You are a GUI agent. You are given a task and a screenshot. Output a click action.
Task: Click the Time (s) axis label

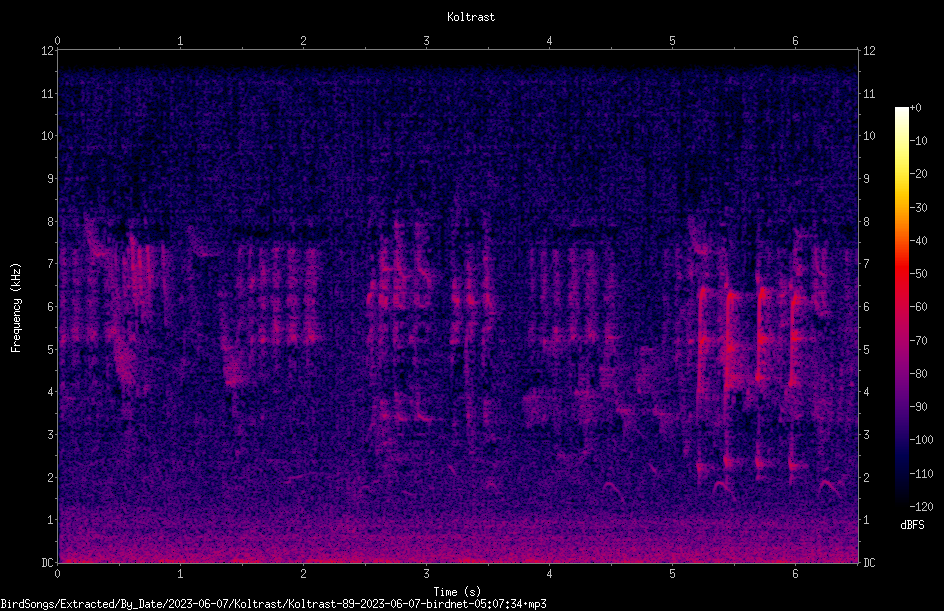click(457, 591)
